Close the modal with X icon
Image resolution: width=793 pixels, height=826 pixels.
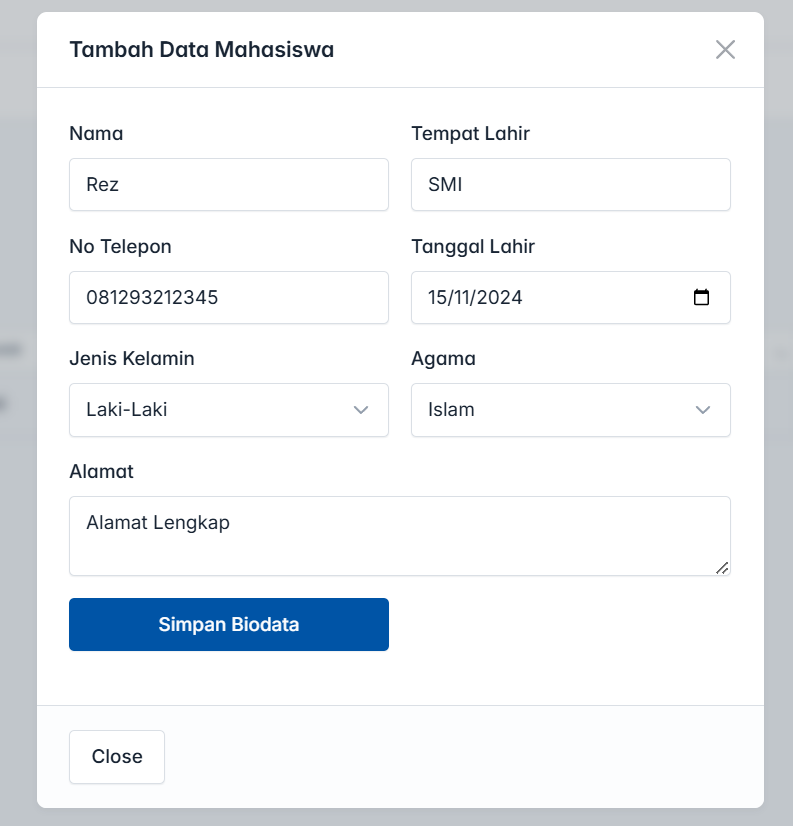[725, 50]
